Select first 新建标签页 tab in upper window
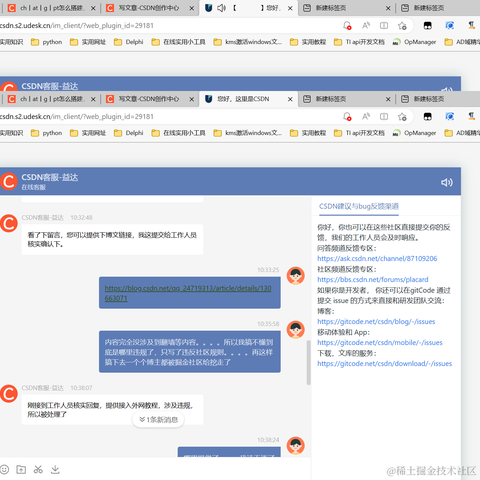This screenshot has width=480, height=480. 347,8
